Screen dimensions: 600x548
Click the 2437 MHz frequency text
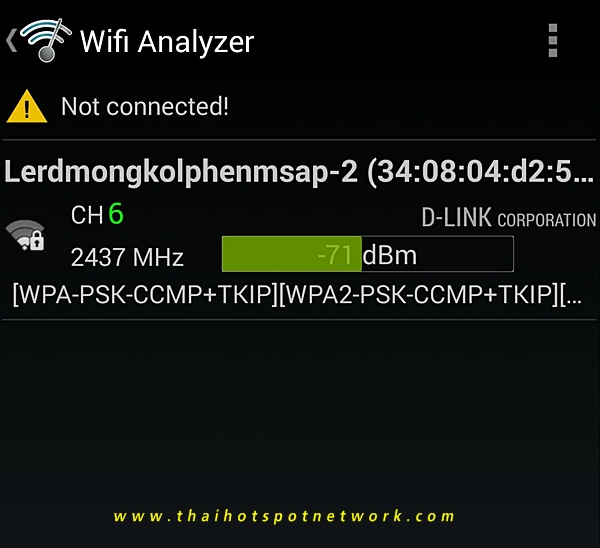(x=127, y=257)
